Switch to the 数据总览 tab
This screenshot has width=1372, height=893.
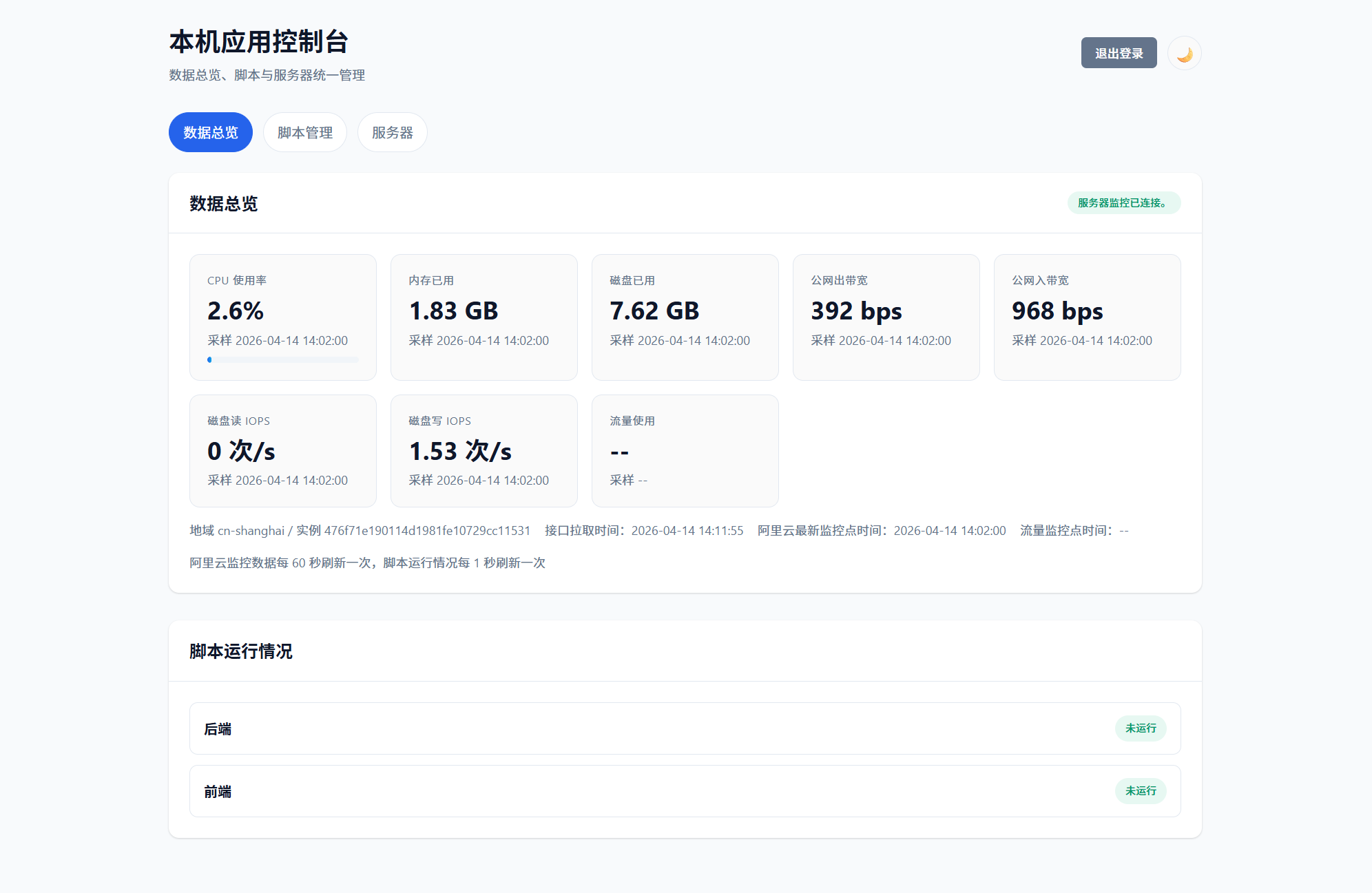pyautogui.click(x=210, y=132)
